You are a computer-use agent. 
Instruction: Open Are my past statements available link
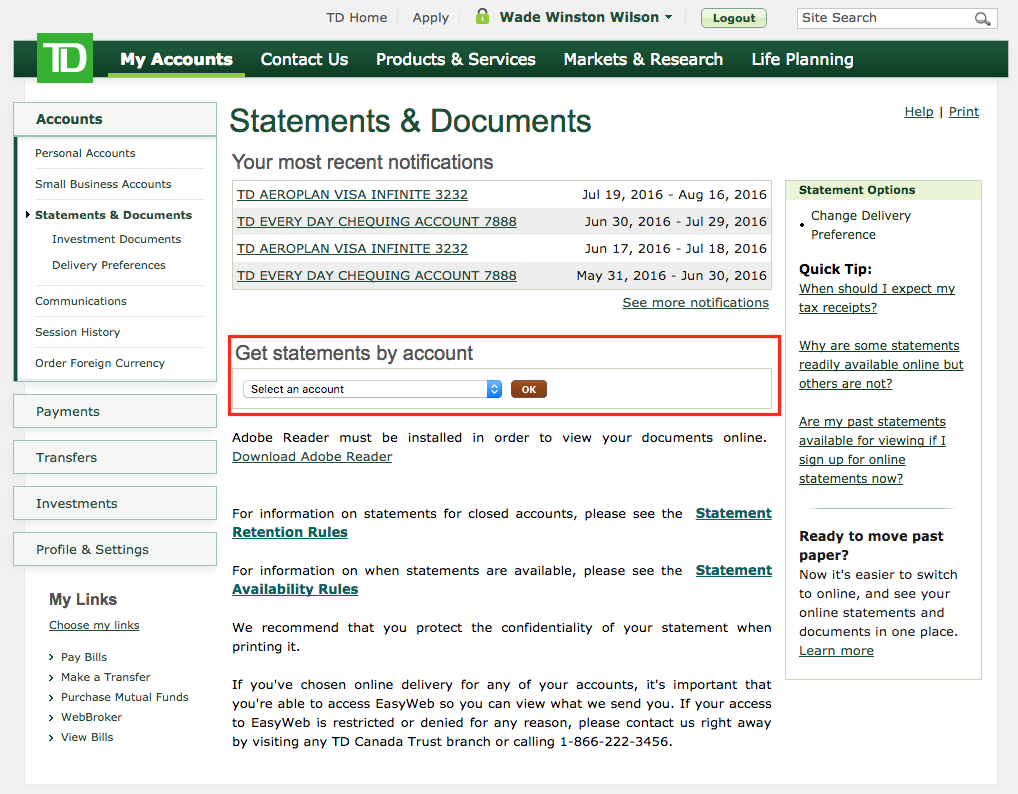872,450
